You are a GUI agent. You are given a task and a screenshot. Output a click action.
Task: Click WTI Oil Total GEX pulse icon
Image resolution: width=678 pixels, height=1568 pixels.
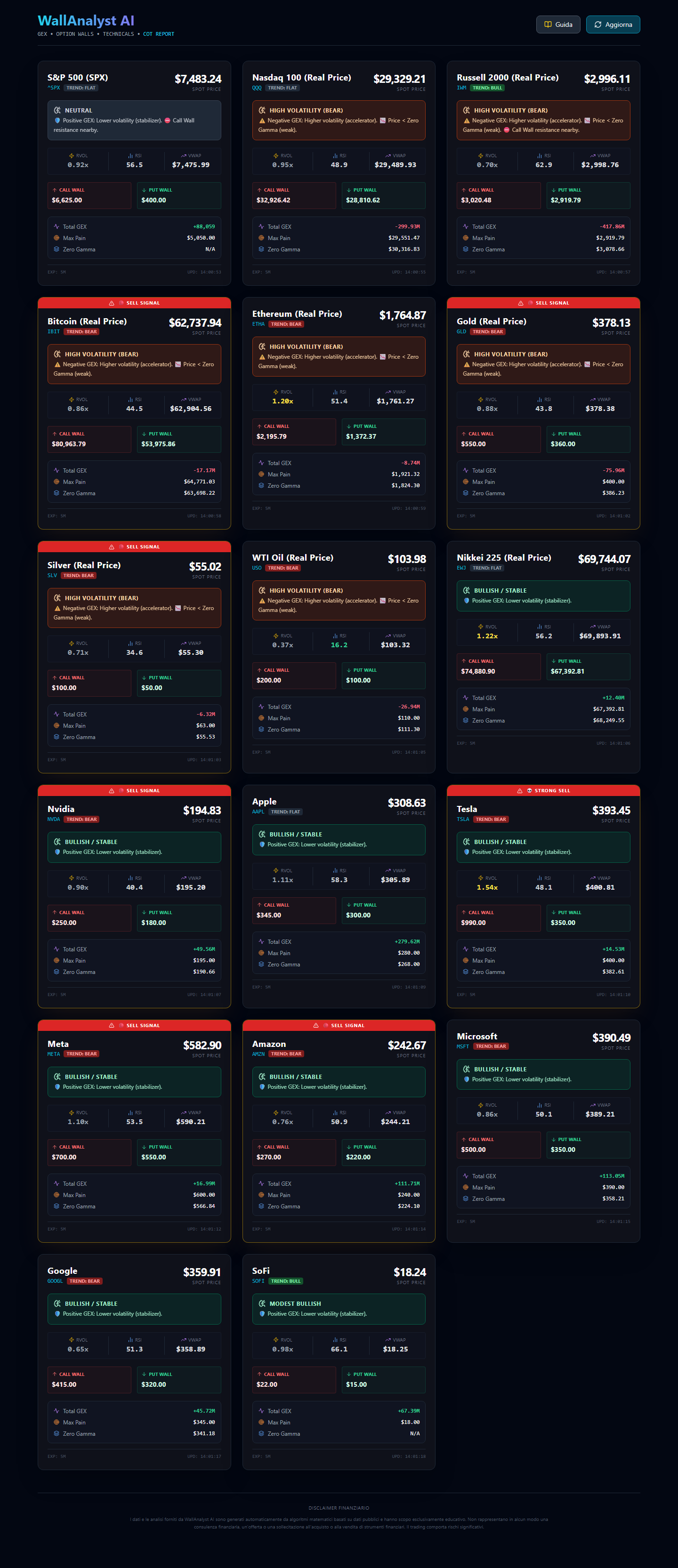tap(261, 707)
